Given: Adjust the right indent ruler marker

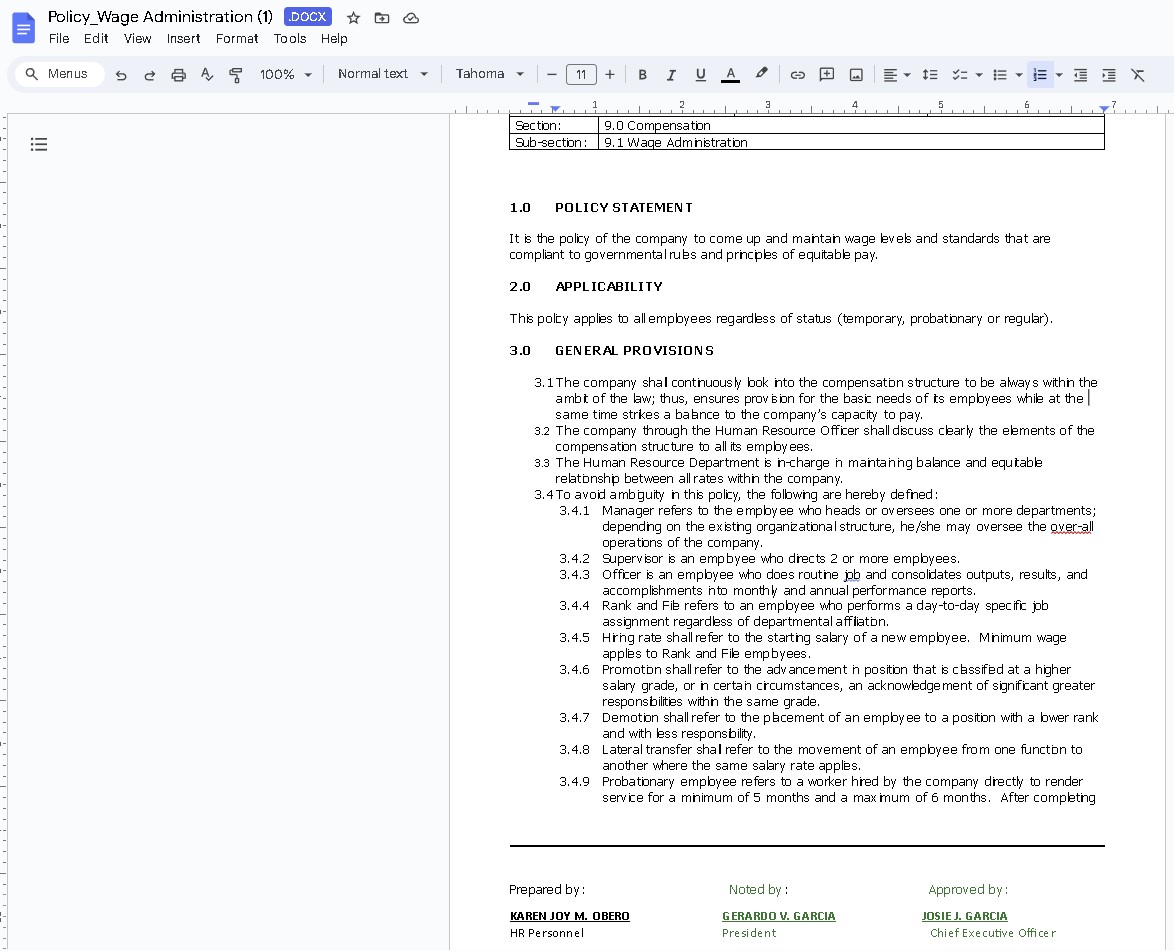Looking at the screenshot, I should pos(1104,109).
